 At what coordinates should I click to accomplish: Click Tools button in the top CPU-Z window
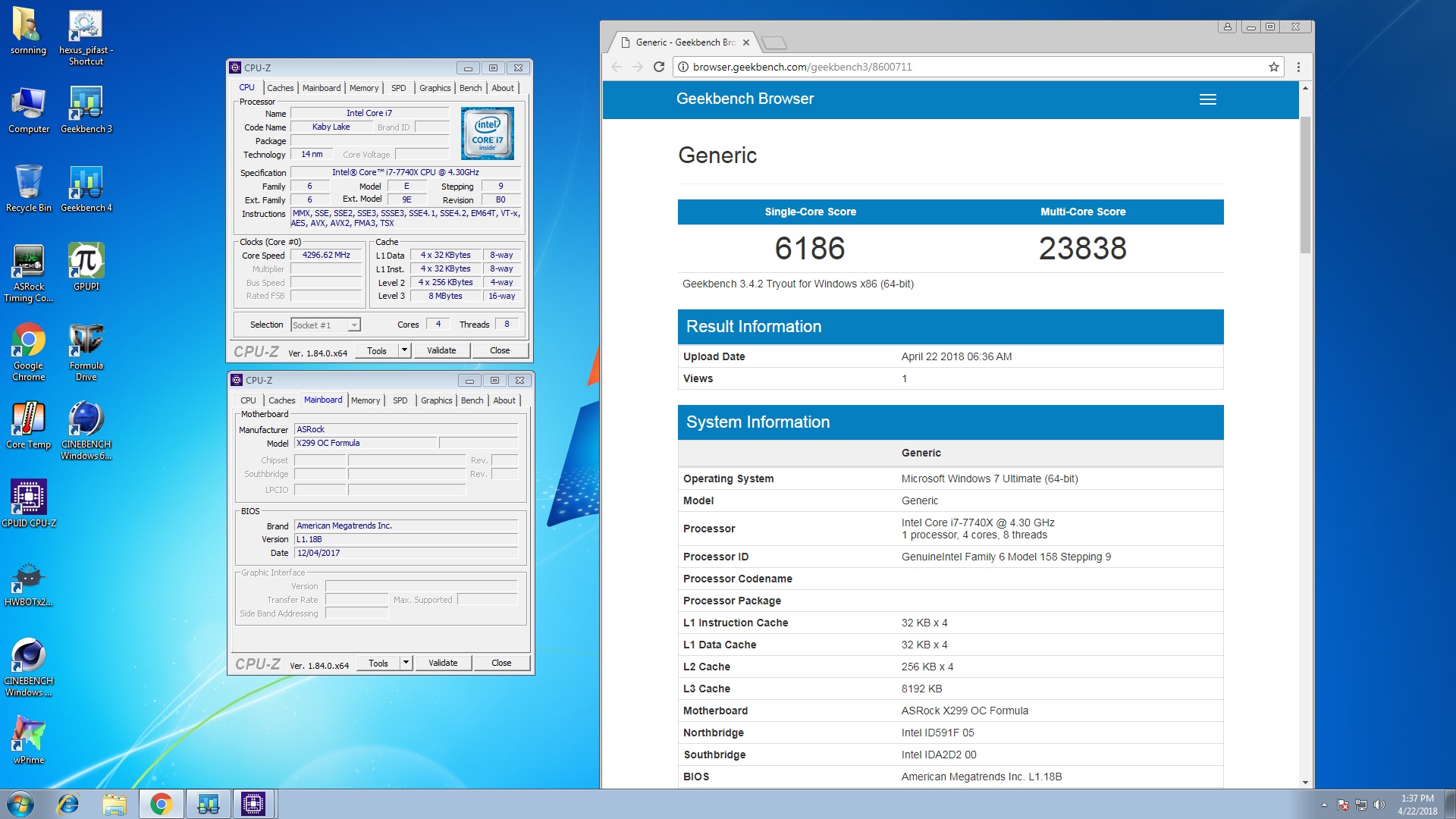(377, 350)
